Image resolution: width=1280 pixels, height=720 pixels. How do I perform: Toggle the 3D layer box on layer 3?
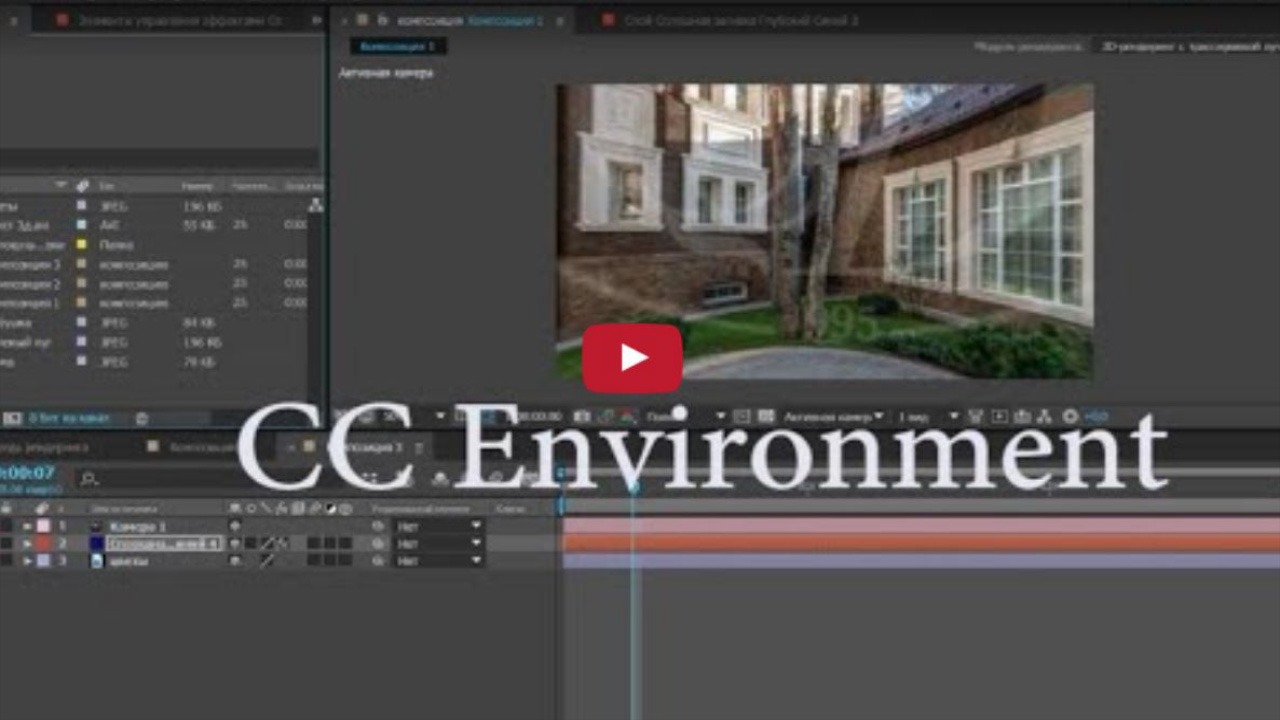[x=345, y=562]
